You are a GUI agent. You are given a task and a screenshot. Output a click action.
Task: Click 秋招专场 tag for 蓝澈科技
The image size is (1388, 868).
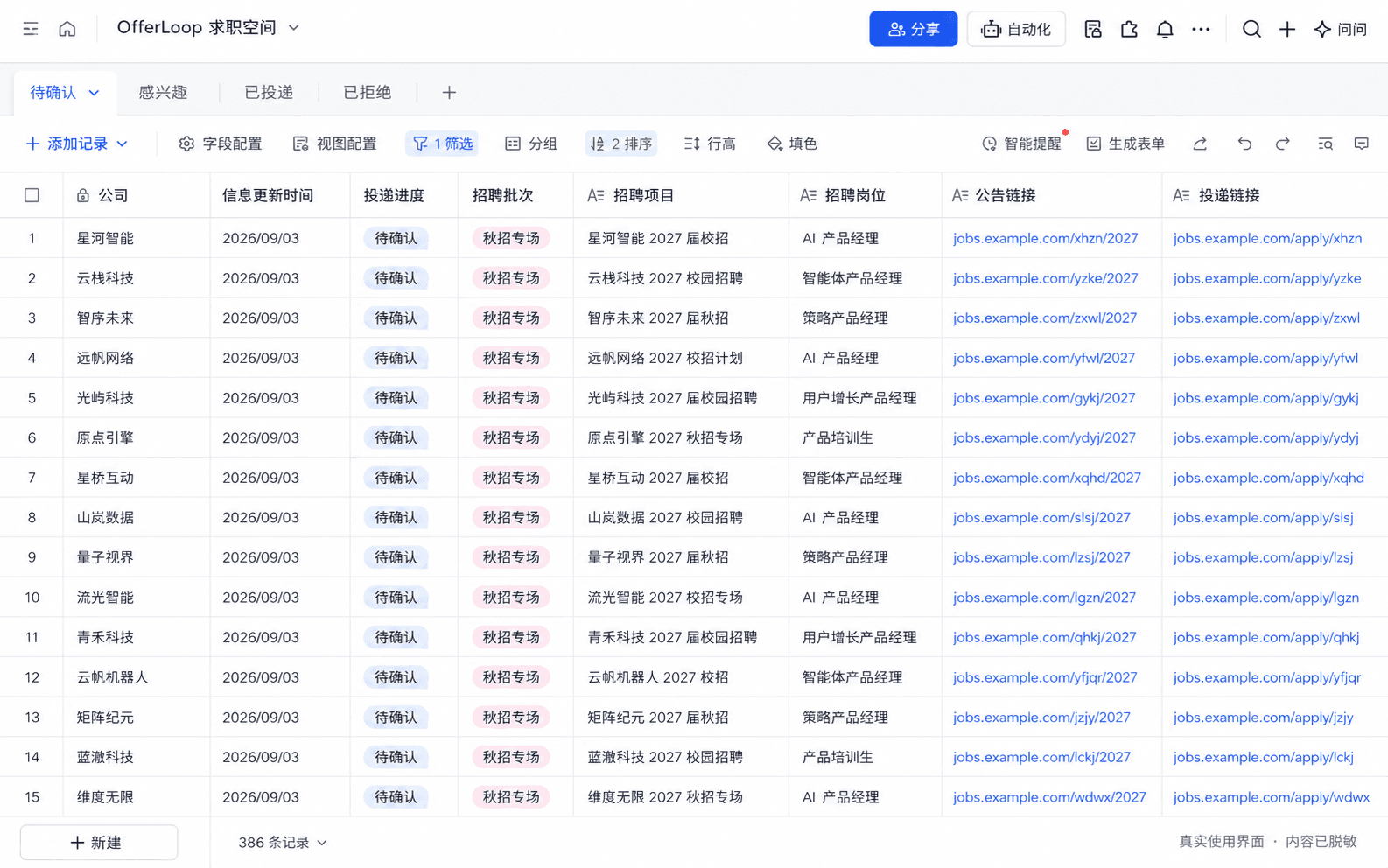point(511,757)
